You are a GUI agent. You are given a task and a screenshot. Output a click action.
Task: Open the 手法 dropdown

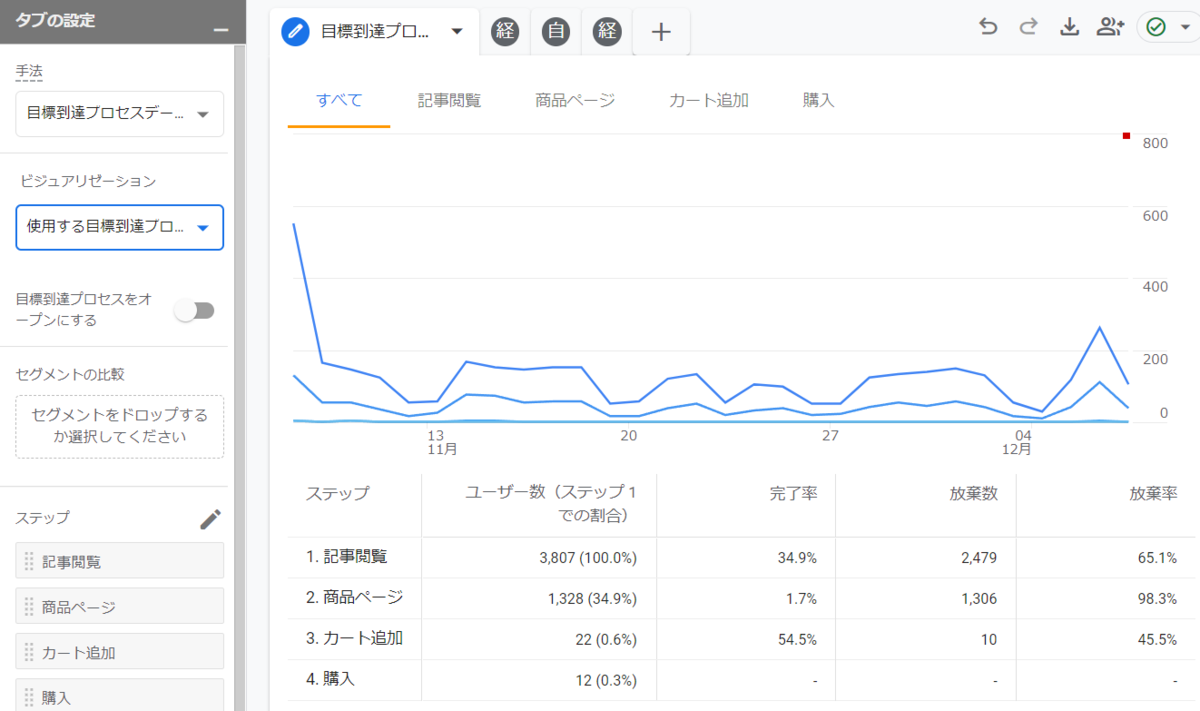119,114
